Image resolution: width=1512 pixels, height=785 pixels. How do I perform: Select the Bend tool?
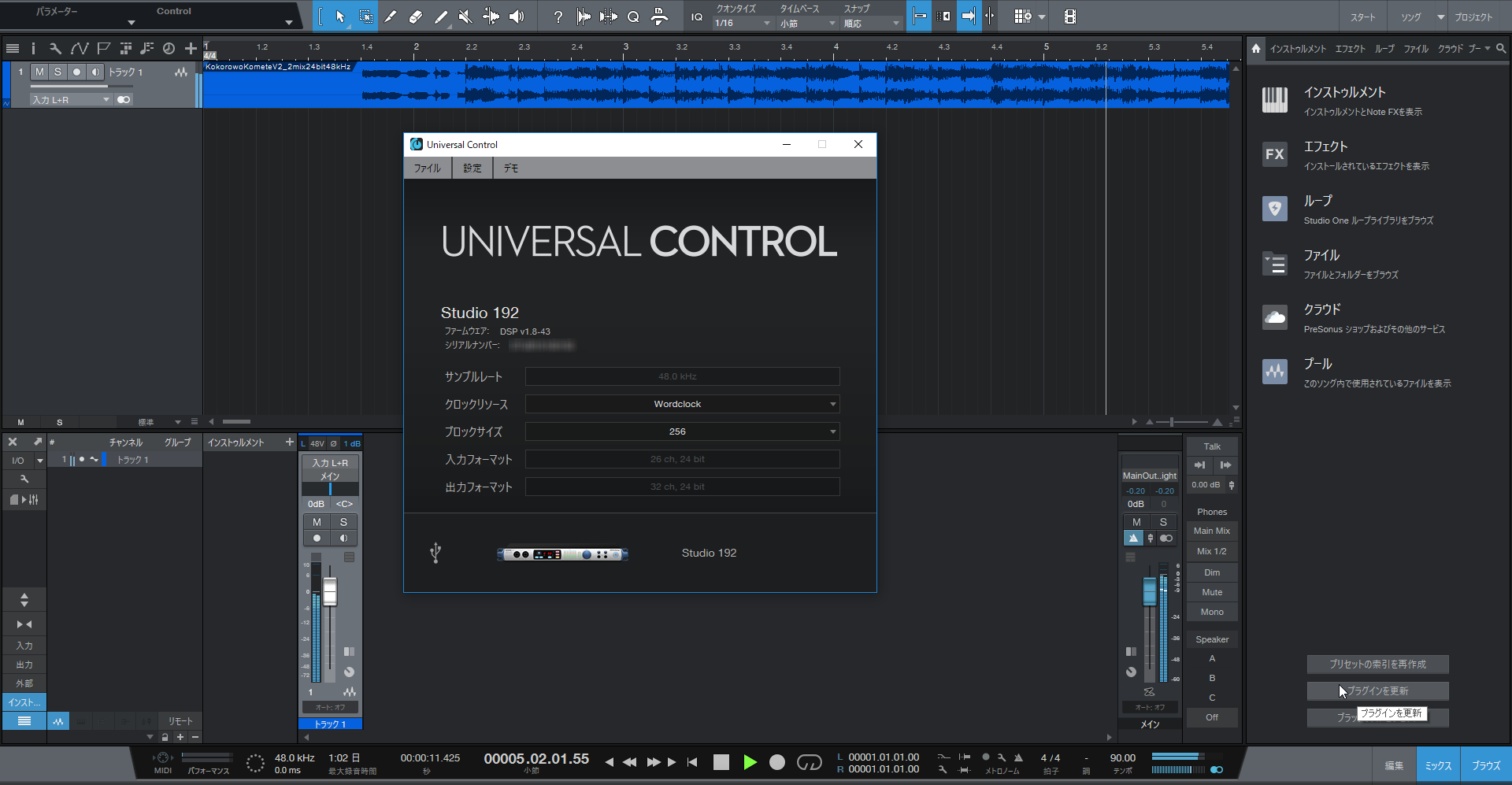[x=491, y=17]
